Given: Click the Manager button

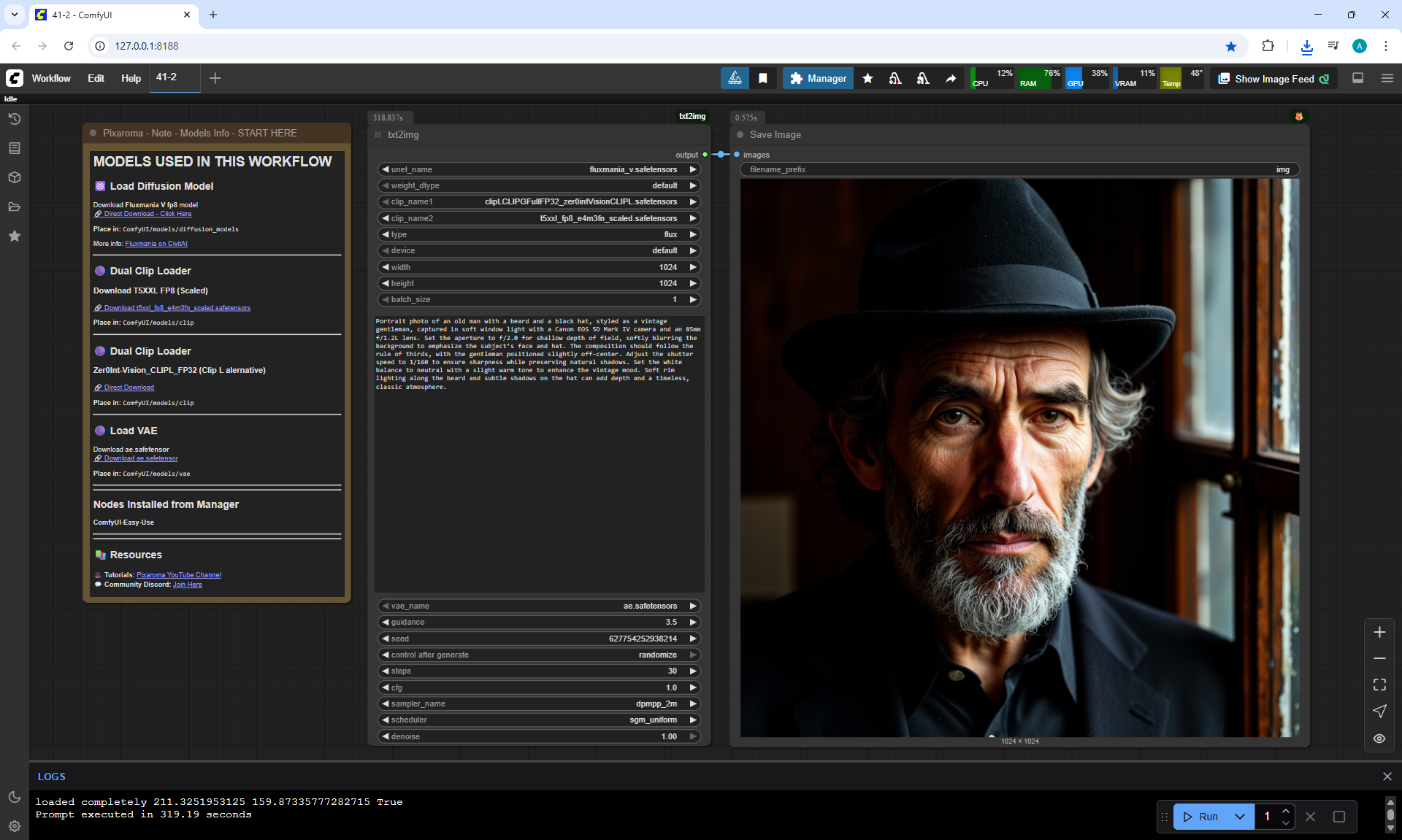Looking at the screenshot, I should [x=818, y=78].
